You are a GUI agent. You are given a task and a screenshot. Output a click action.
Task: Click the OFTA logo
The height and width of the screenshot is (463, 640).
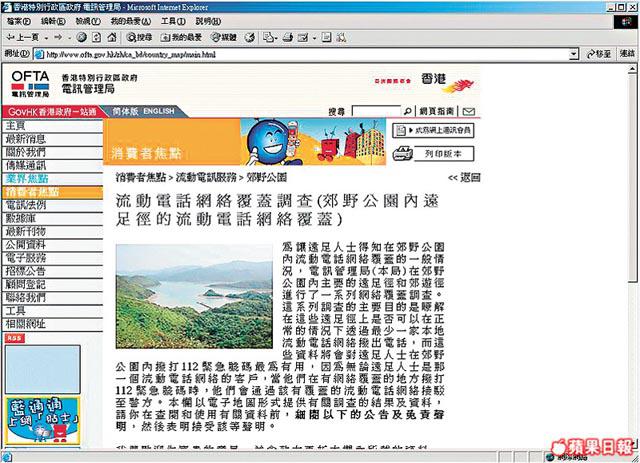pyautogui.click(x=33, y=81)
